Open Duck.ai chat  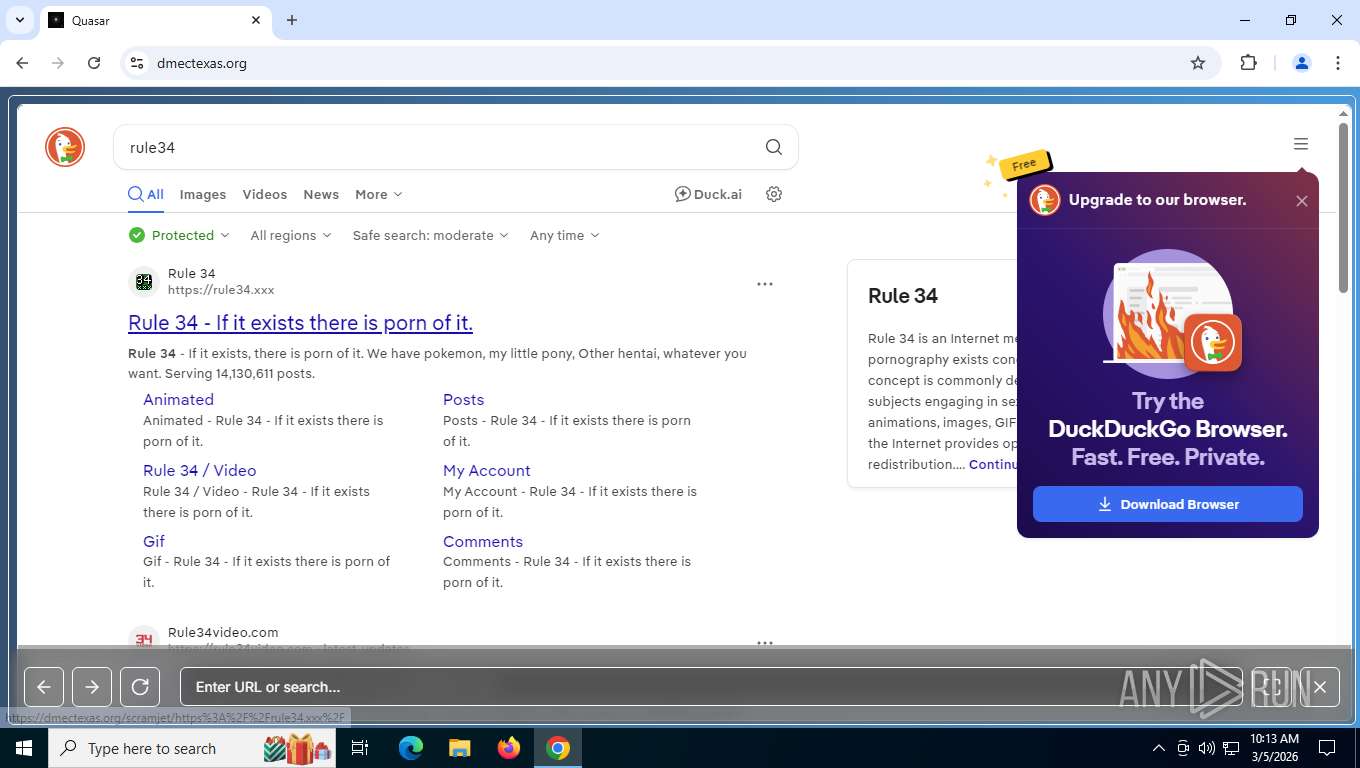pyautogui.click(x=708, y=194)
